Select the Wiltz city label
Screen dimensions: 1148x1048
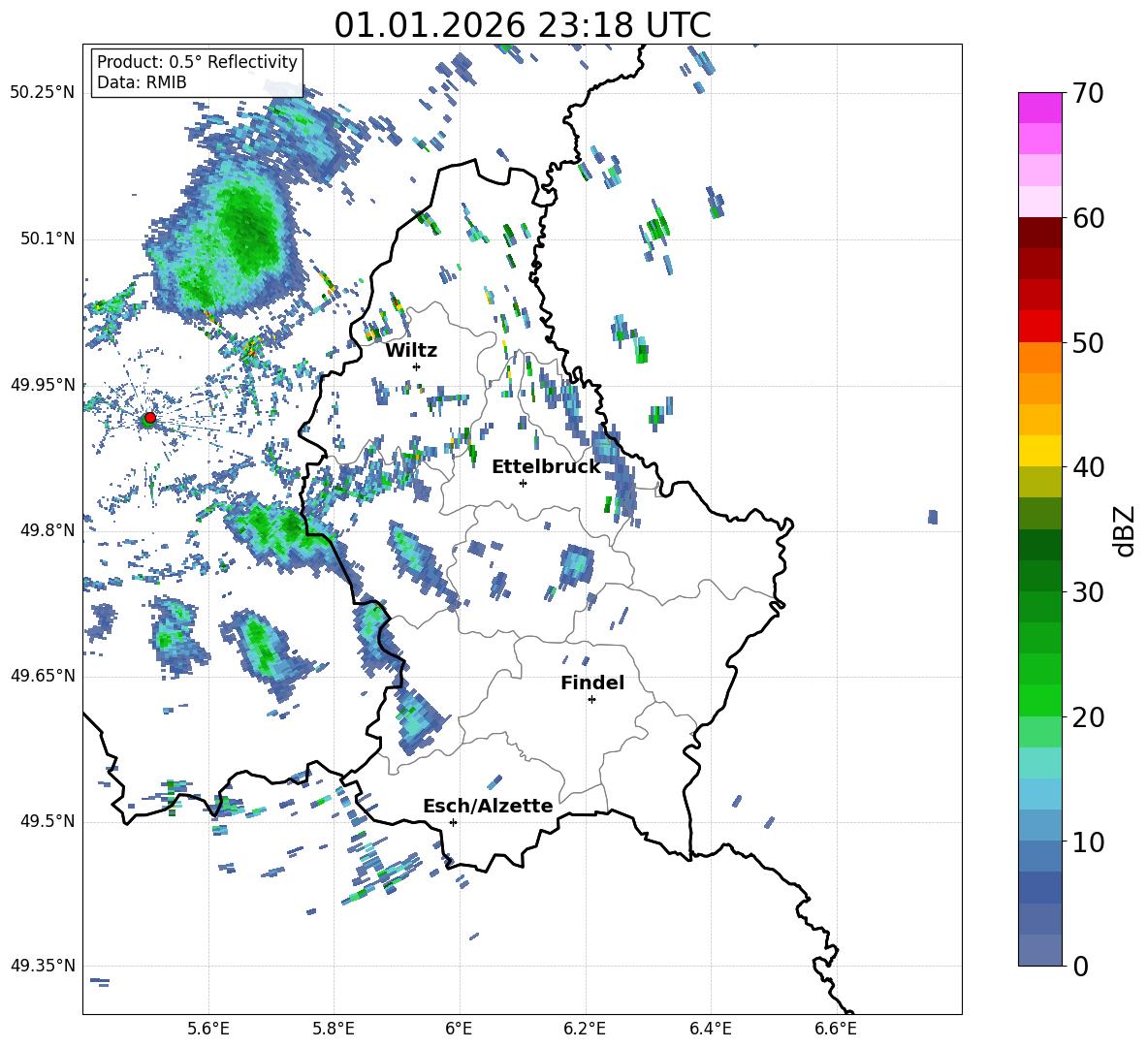pos(411,351)
